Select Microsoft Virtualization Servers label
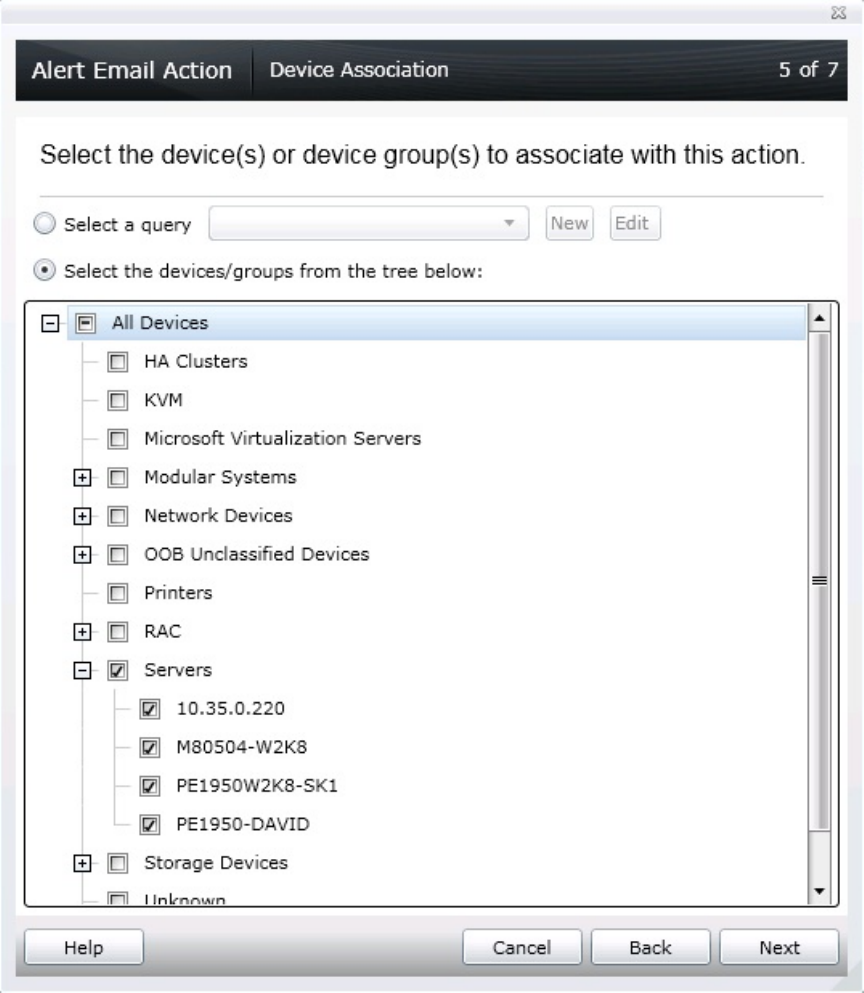The image size is (864, 993). [283, 438]
